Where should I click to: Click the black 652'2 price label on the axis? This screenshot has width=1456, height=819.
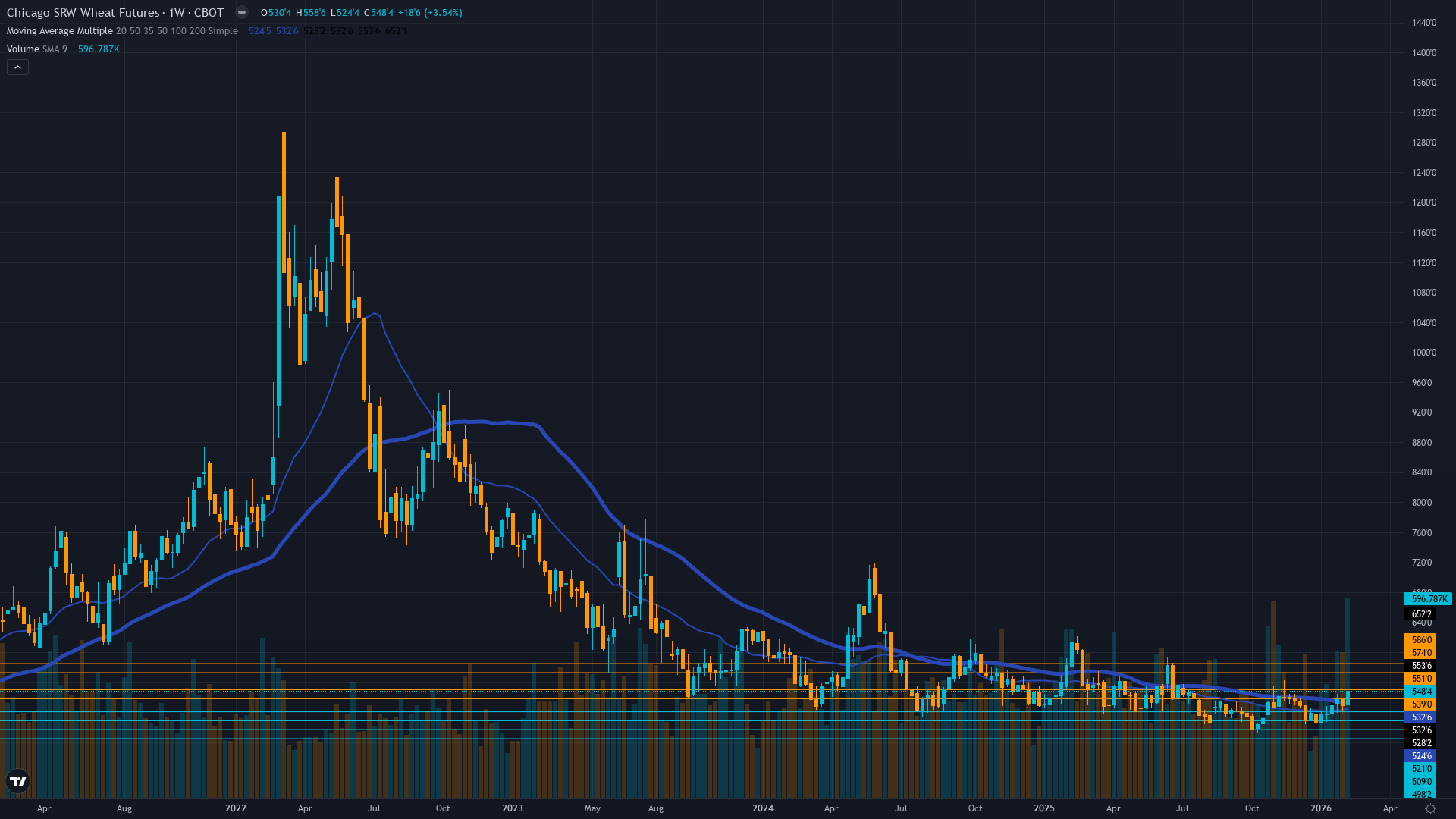1420,614
